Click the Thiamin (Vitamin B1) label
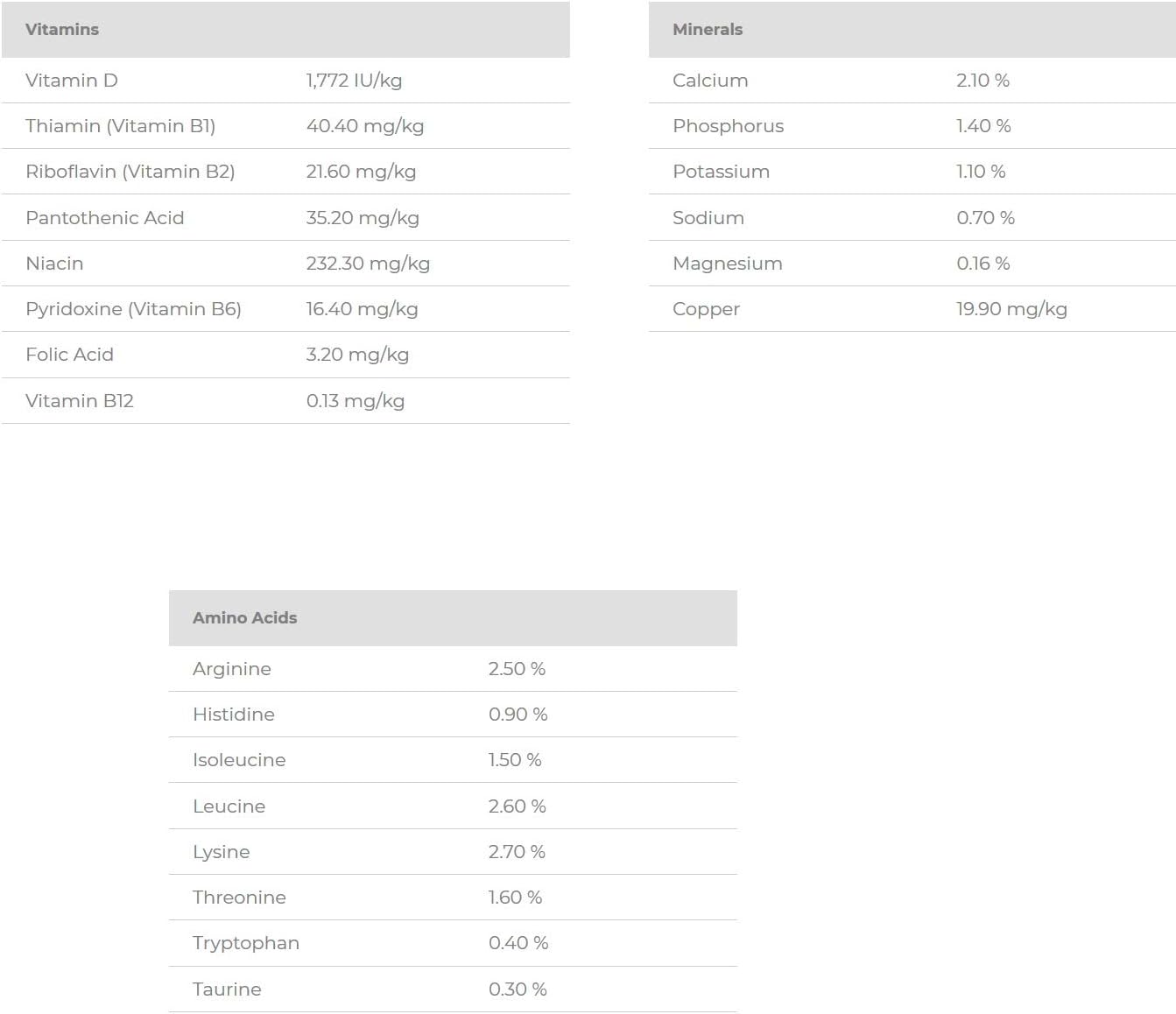Screen dimensions: 1176x1014 coord(120,126)
